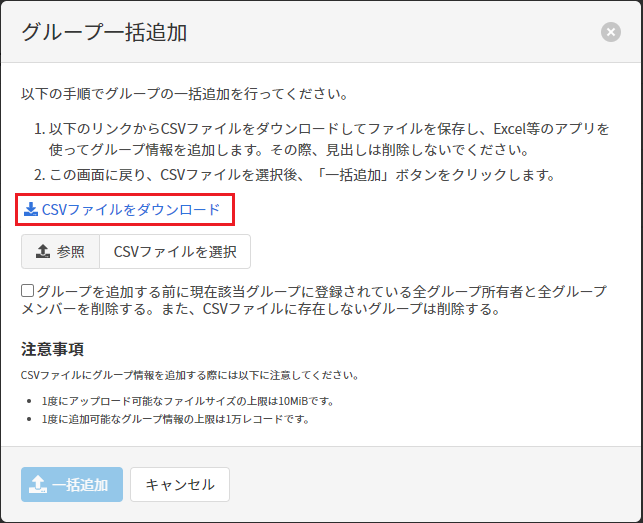This screenshot has width=643, height=523.
Task: Cancel the dialog using キャンセル
Action: 180,484
